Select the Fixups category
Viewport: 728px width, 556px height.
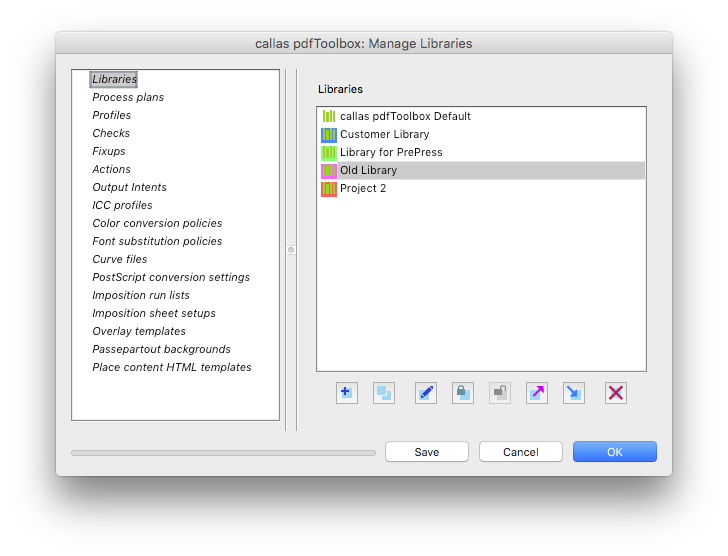[x=109, y=151]
